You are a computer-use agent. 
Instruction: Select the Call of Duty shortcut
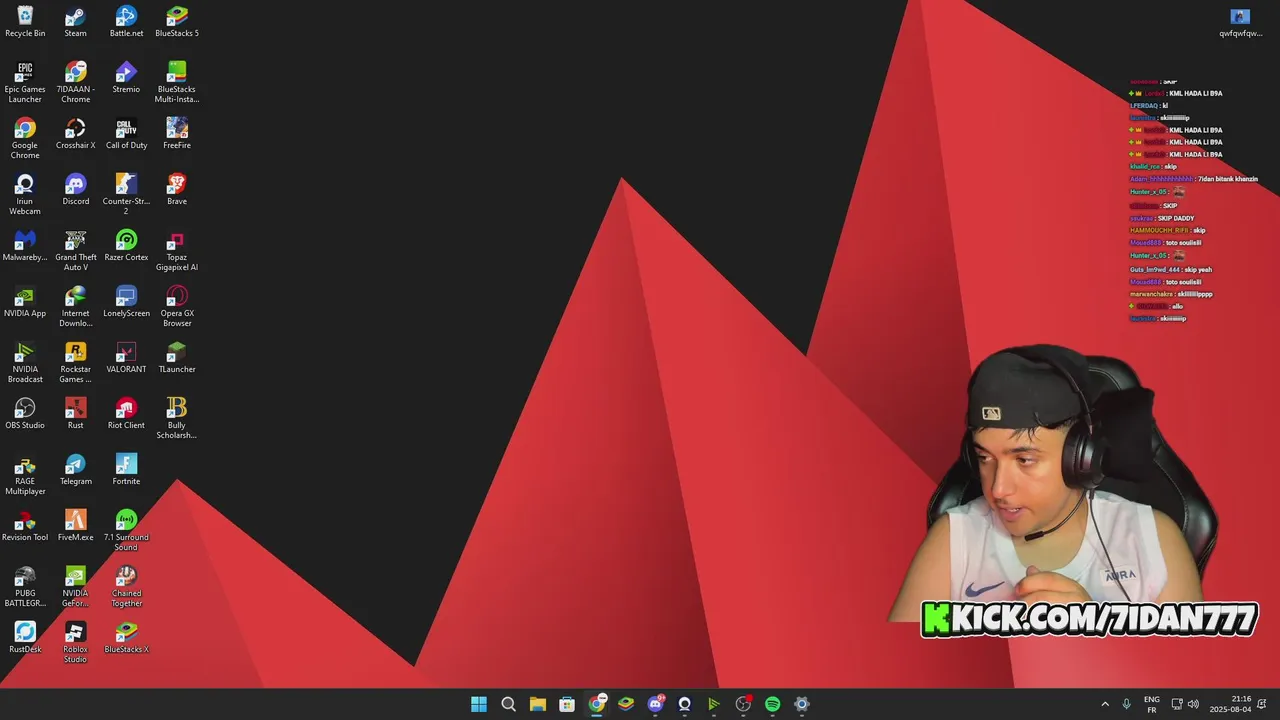pyautogui.click(x=126, y=134)
